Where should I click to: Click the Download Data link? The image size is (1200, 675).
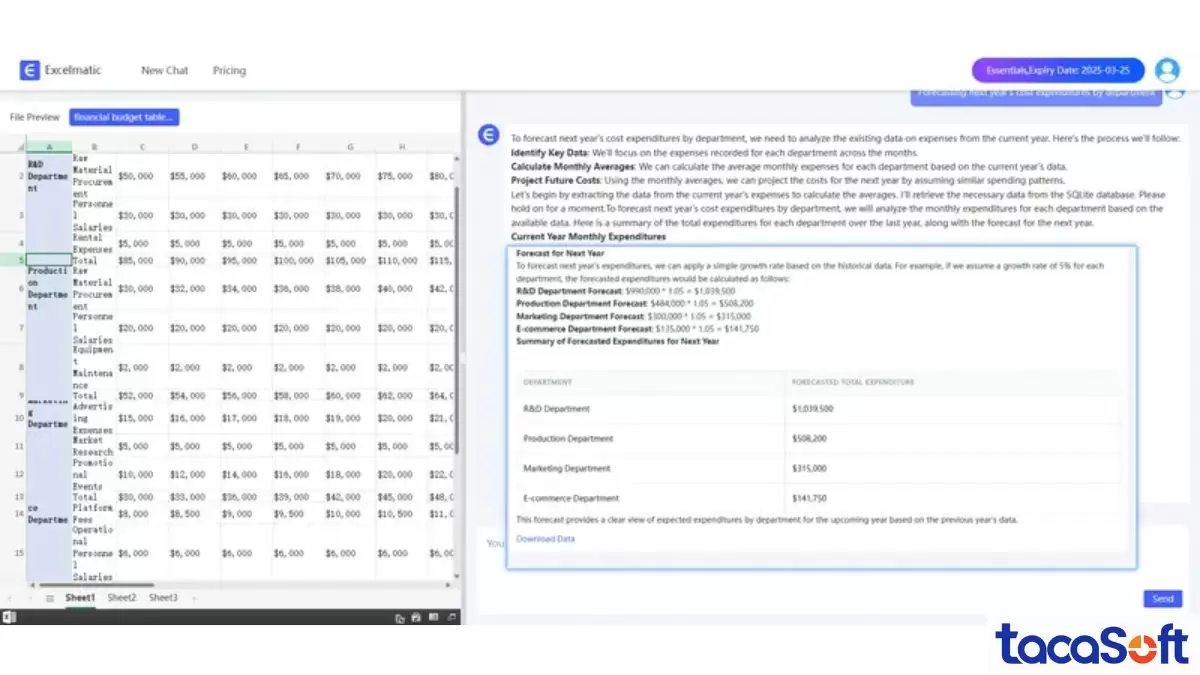coord(545,538)
